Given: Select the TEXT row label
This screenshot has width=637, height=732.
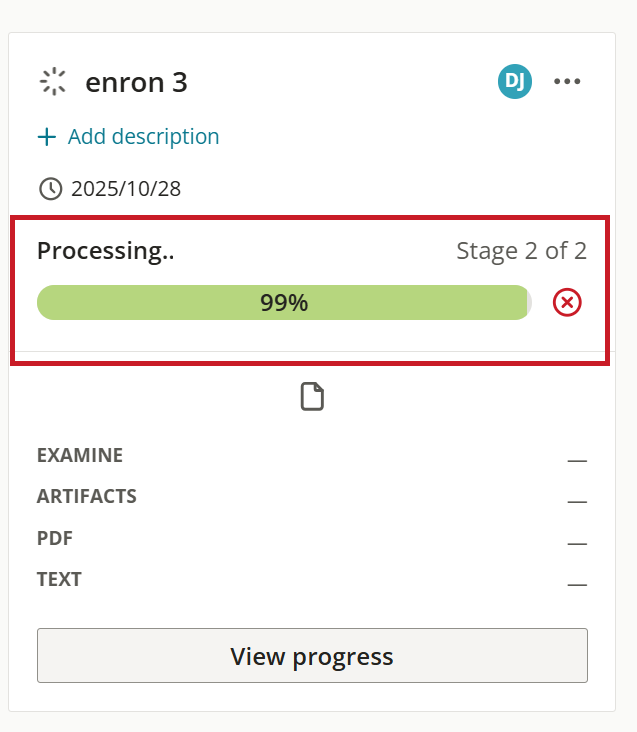Looking at the screenshot, I should click(59, 579).
